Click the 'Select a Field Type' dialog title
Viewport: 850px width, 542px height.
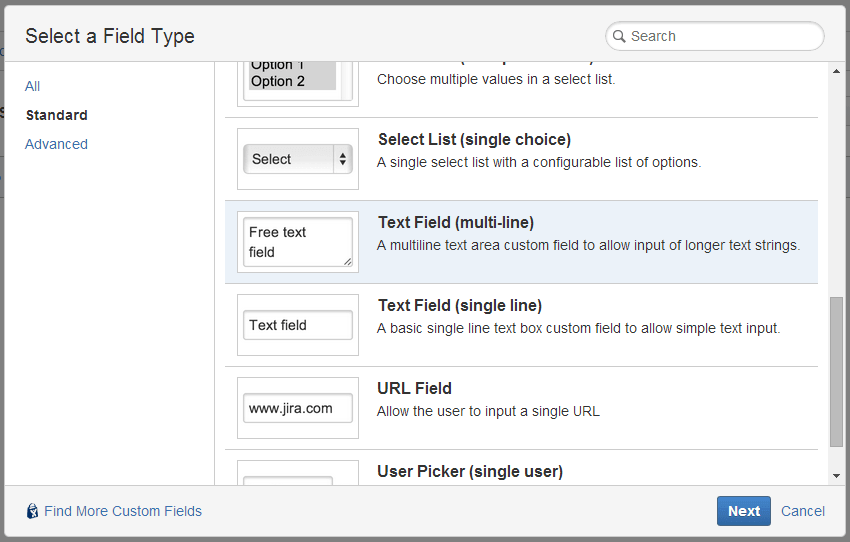(110, 36)
